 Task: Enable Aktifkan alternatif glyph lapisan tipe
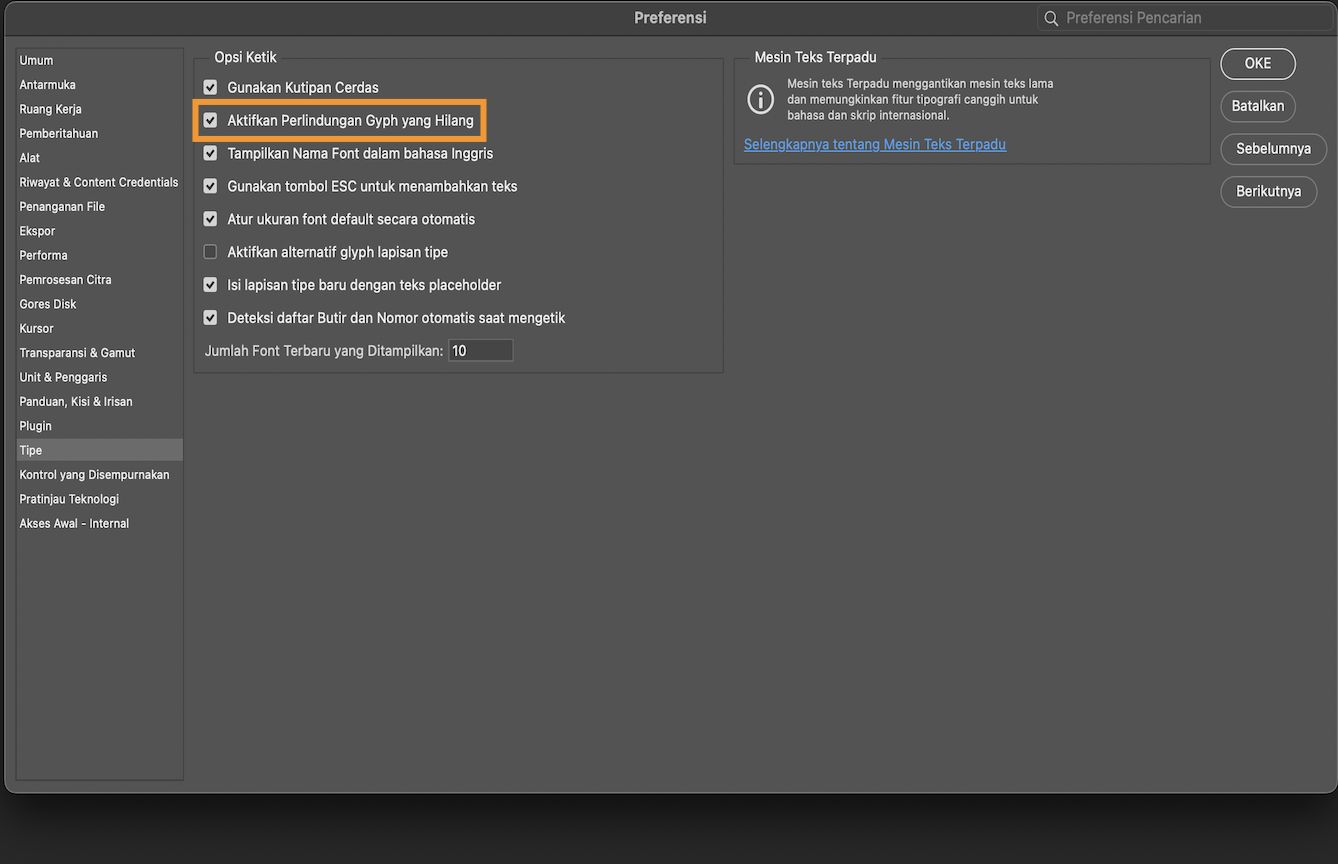[x=210, y=252]
